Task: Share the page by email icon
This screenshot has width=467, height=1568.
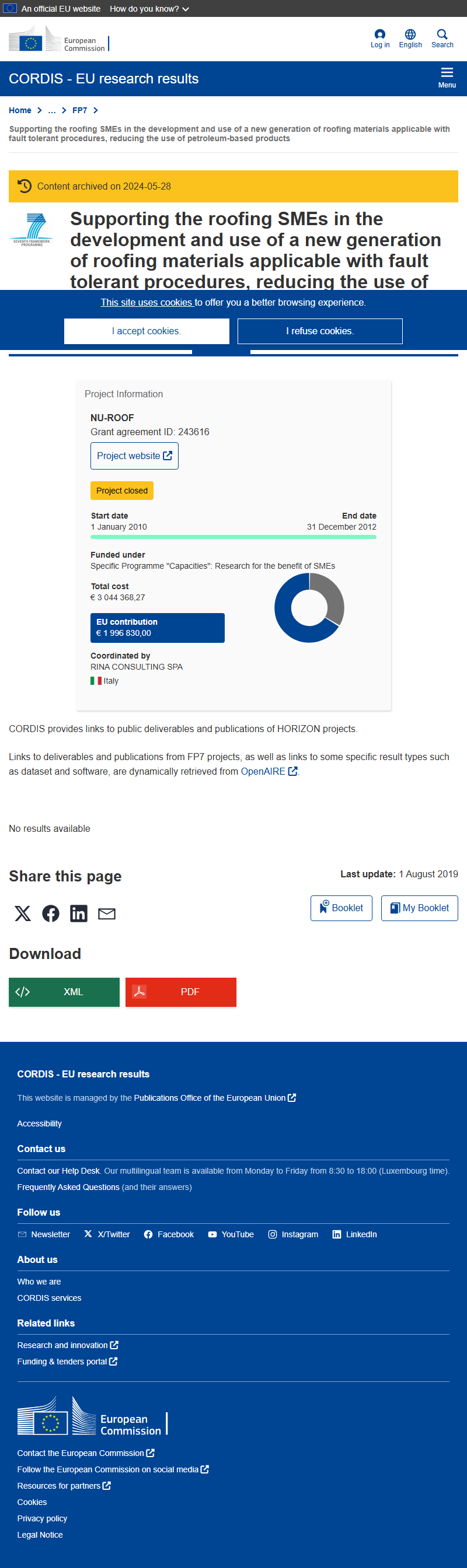Action: 107,913
